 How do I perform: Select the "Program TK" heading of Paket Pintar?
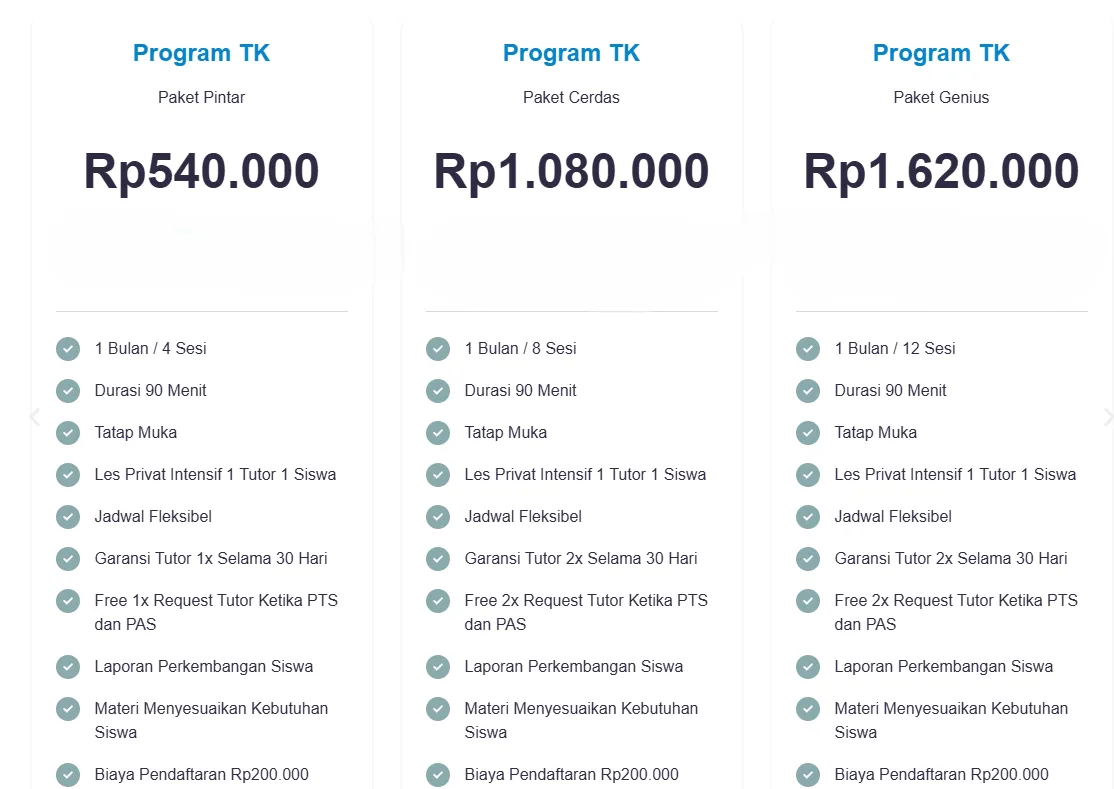pyautogui.click(x=201, y=53)
